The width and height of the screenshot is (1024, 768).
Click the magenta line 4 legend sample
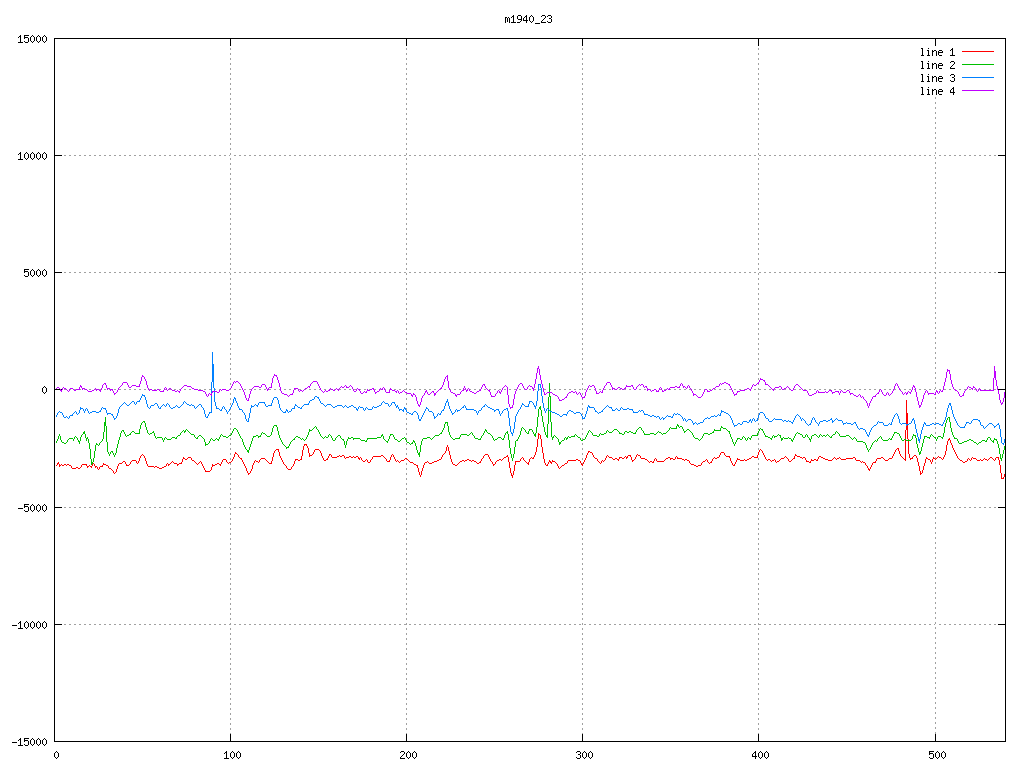[979, 91]
